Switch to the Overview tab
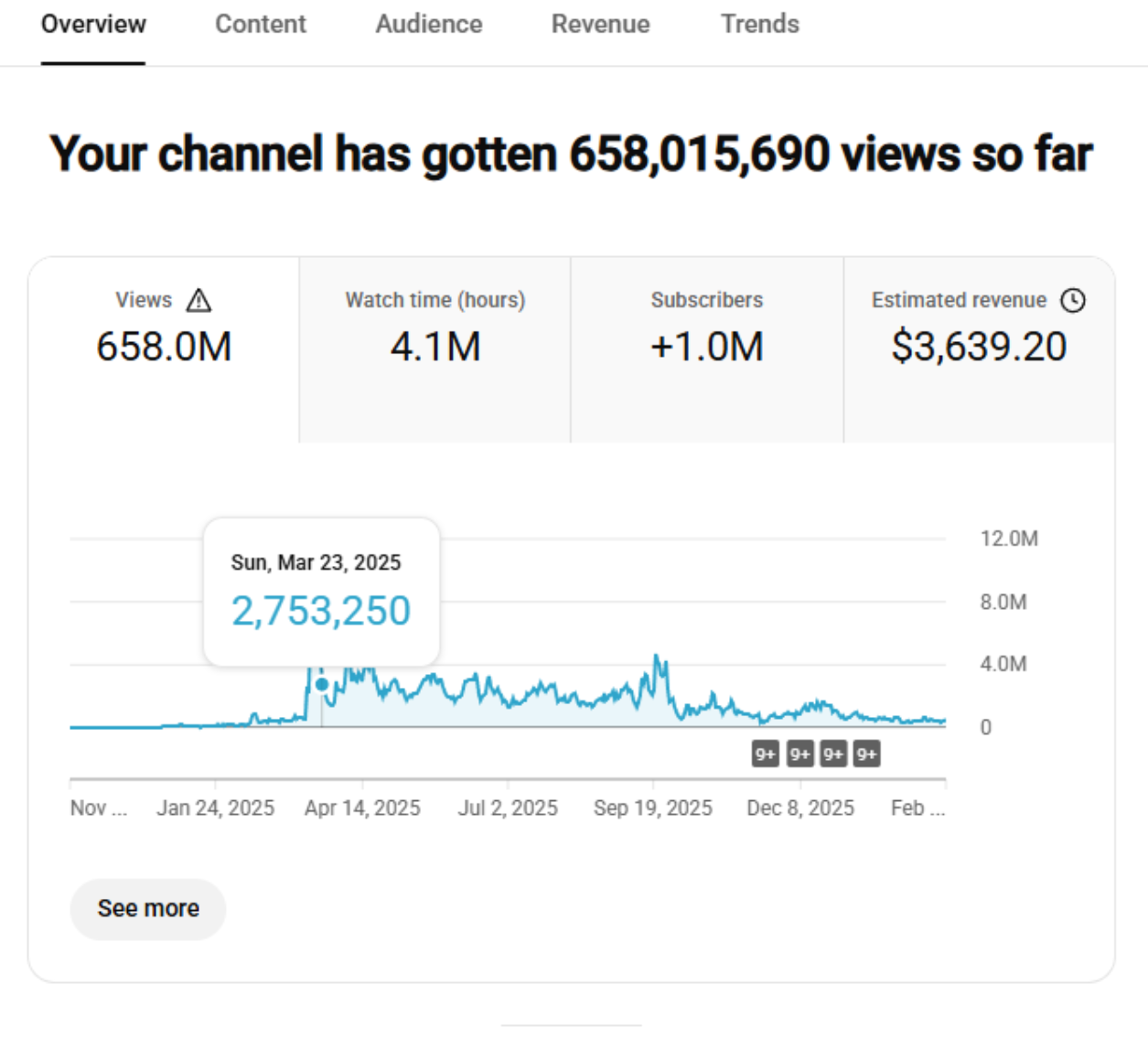 (x=93, y=25)
